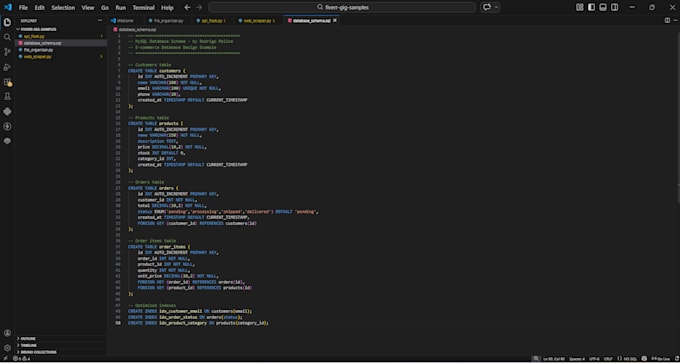Screen dimensions: 680x363
Task: Open the Run menu
Action: [121, 7]
